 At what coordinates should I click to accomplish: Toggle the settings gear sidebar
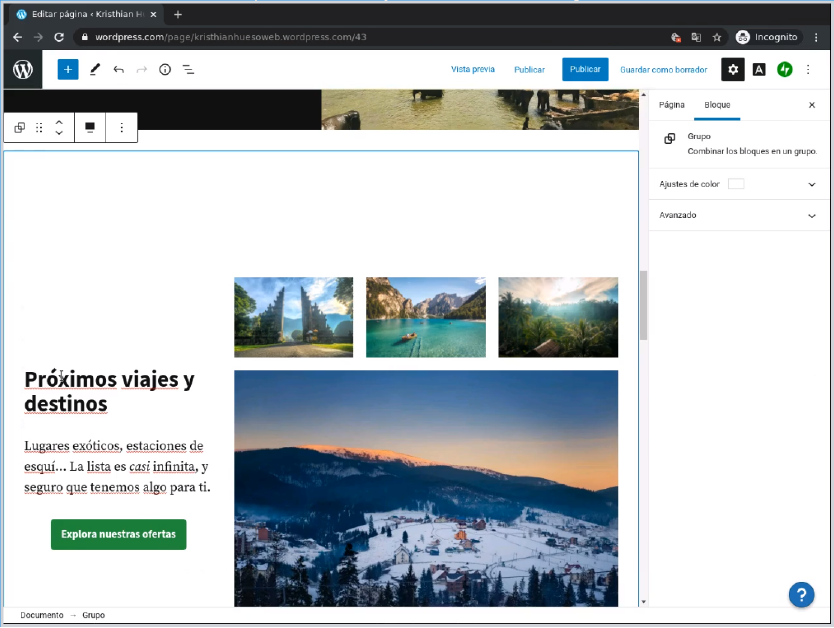click(732, 70)
